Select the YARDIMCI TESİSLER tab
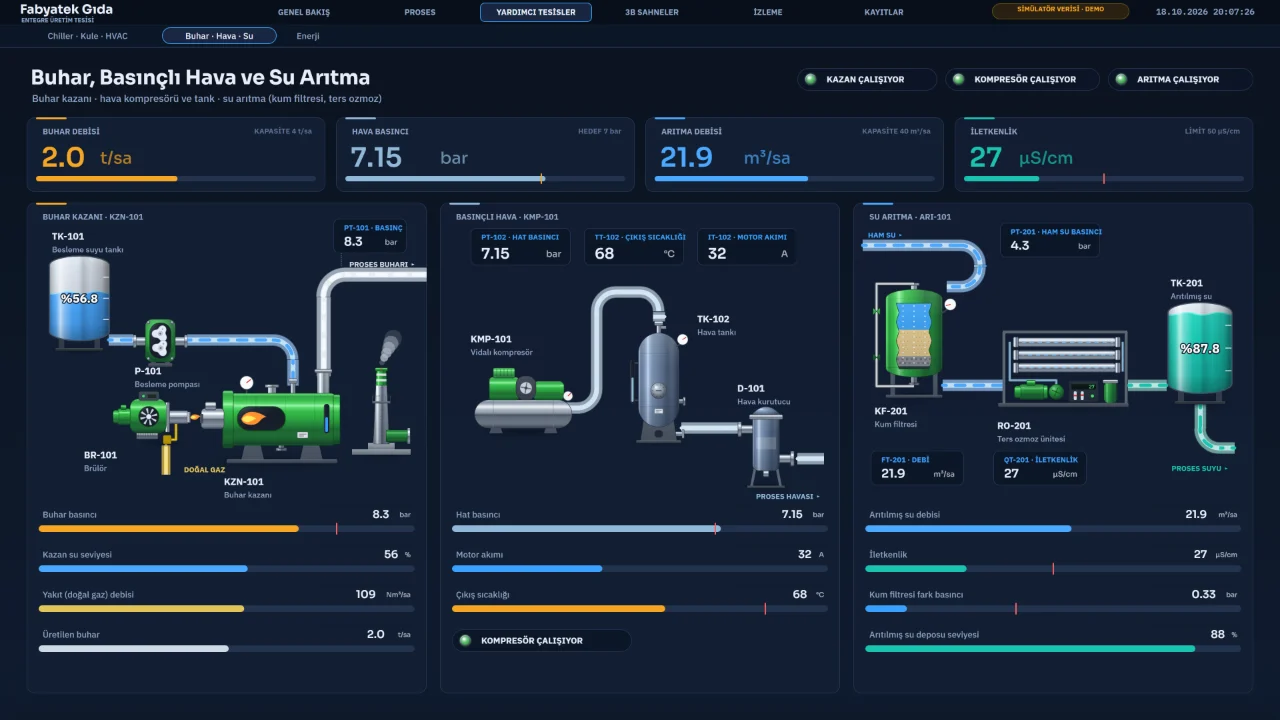The height and width of the screenshot is (720, 1280). tap(536, 12)
